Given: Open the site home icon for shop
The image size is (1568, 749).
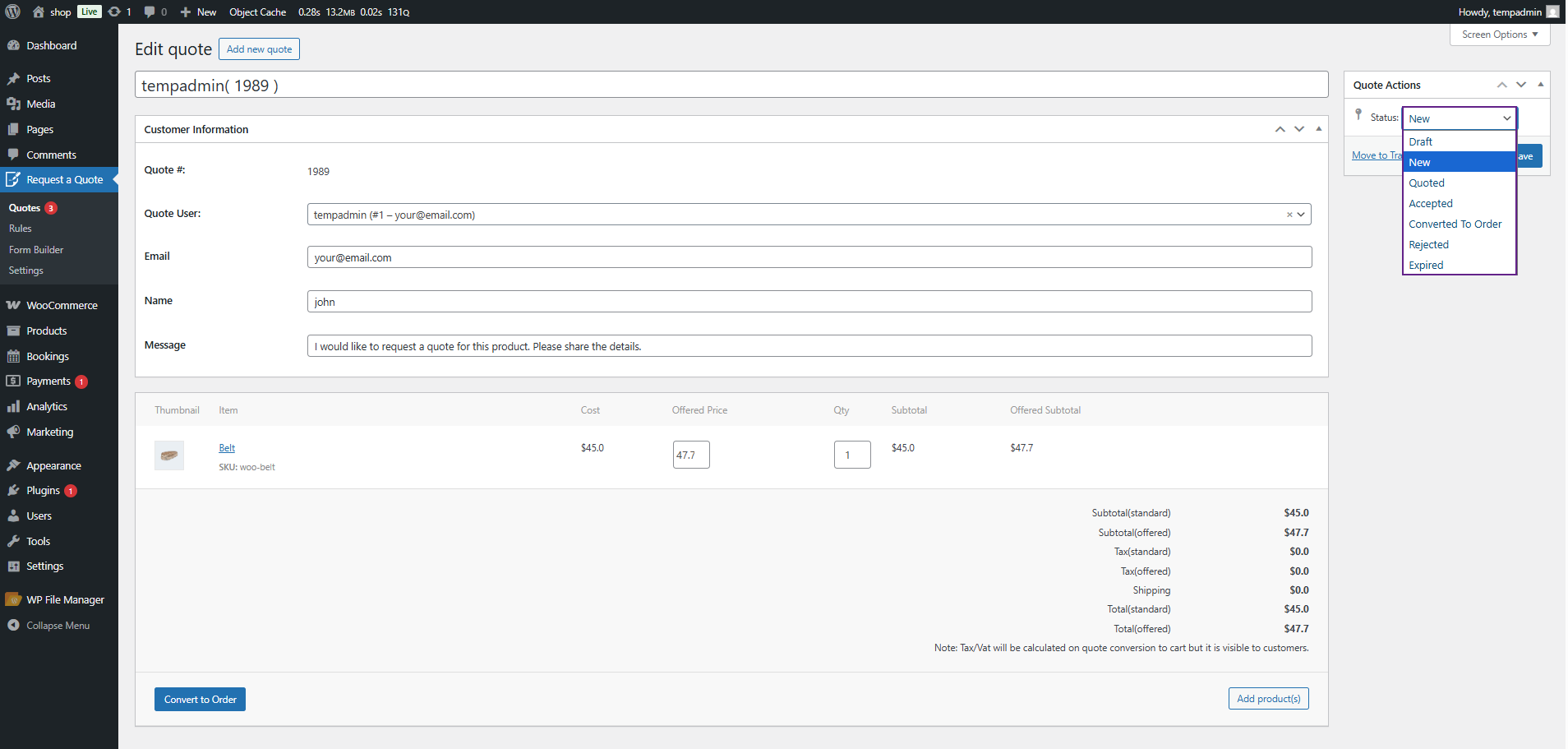Looking at the screenshot, I should (39, 12).
